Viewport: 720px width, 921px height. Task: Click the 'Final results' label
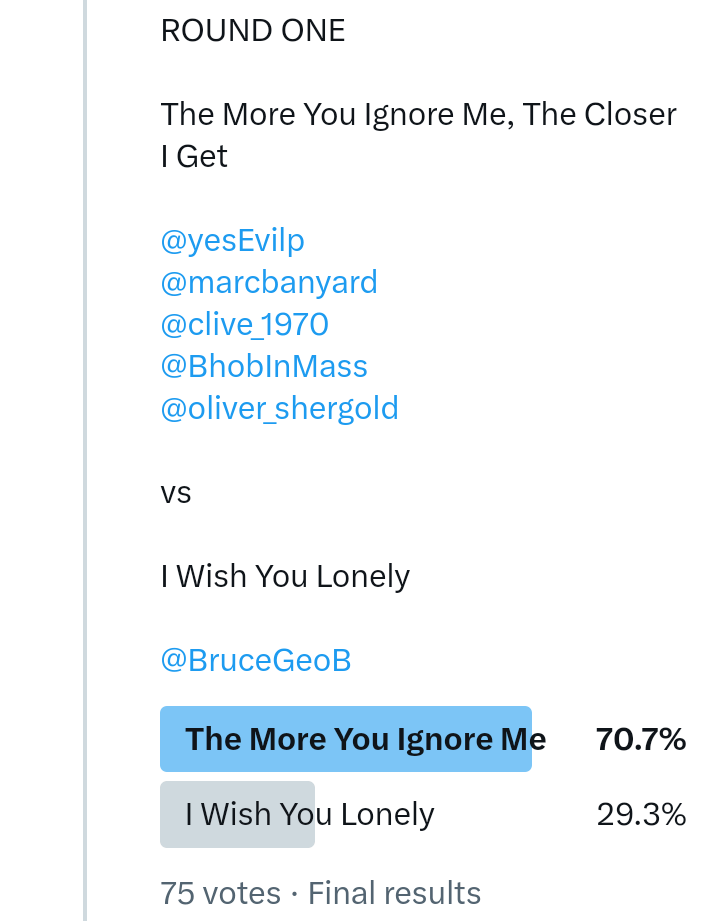(394, 892)
